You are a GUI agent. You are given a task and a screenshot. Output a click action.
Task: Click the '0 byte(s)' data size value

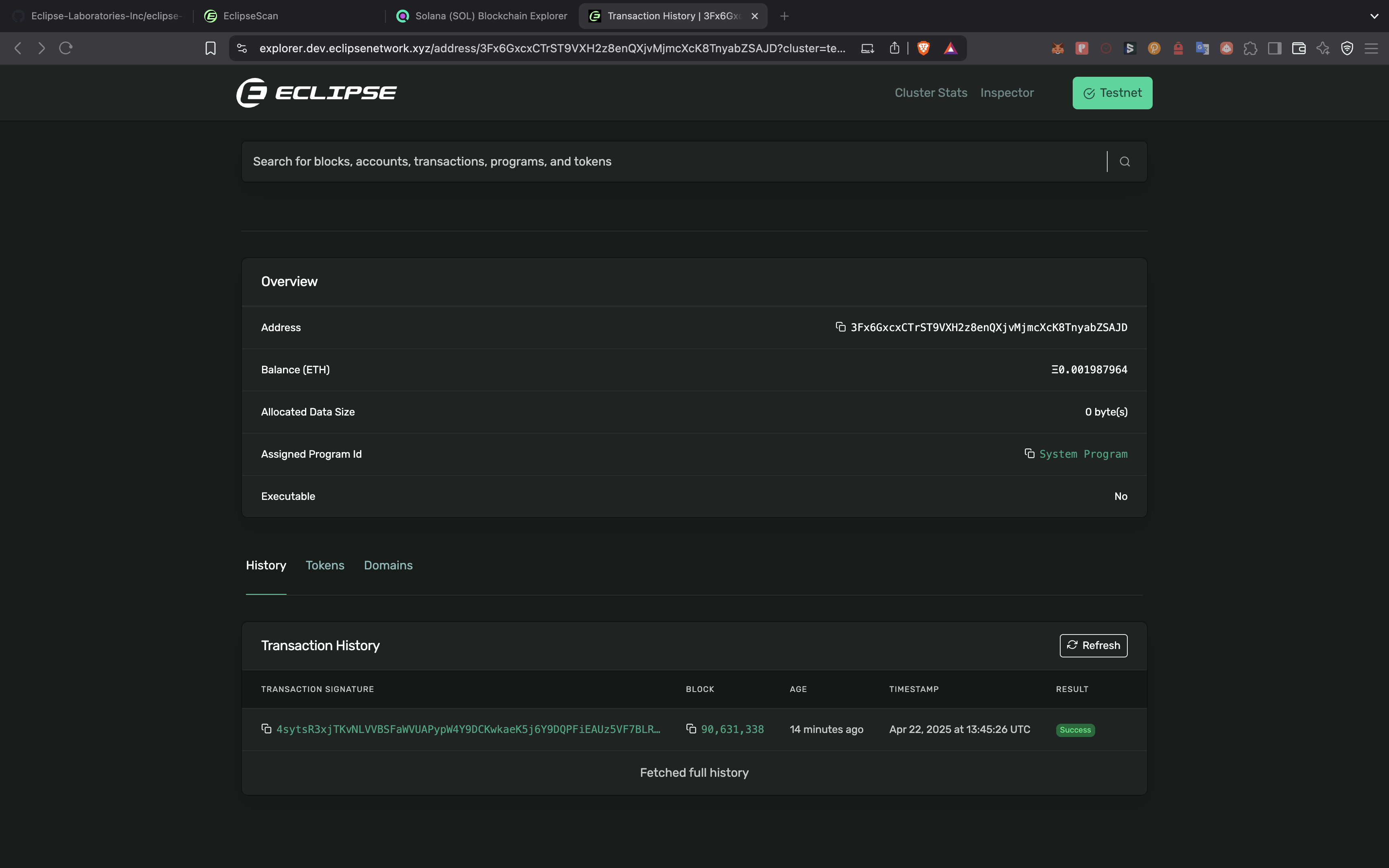point(1106,411)
